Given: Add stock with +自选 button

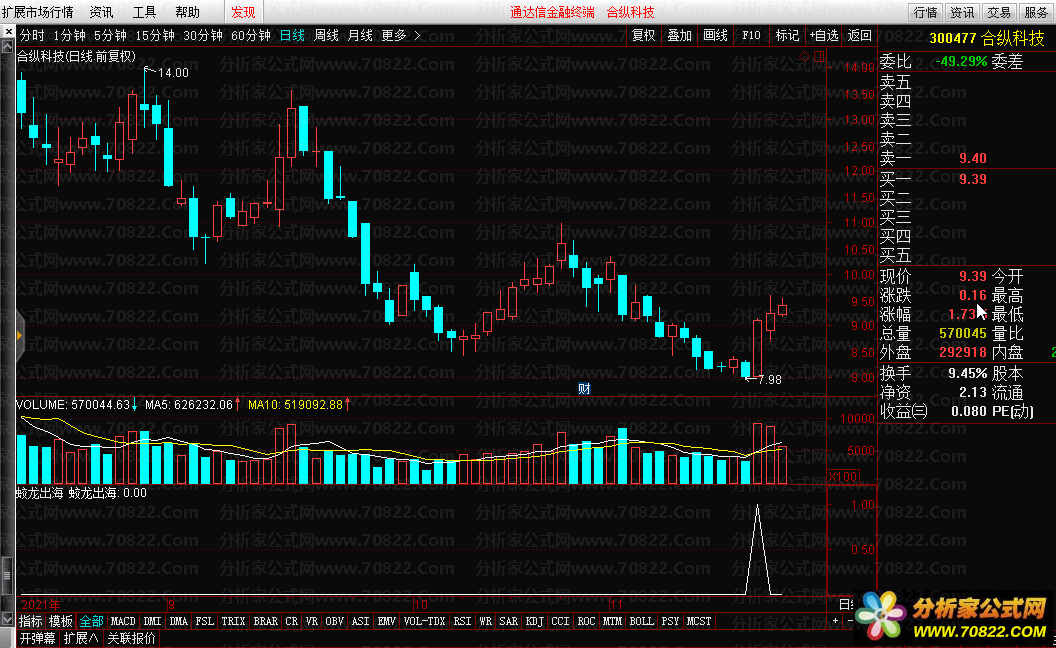Looking at the screenshot, I should click(824, 35).
